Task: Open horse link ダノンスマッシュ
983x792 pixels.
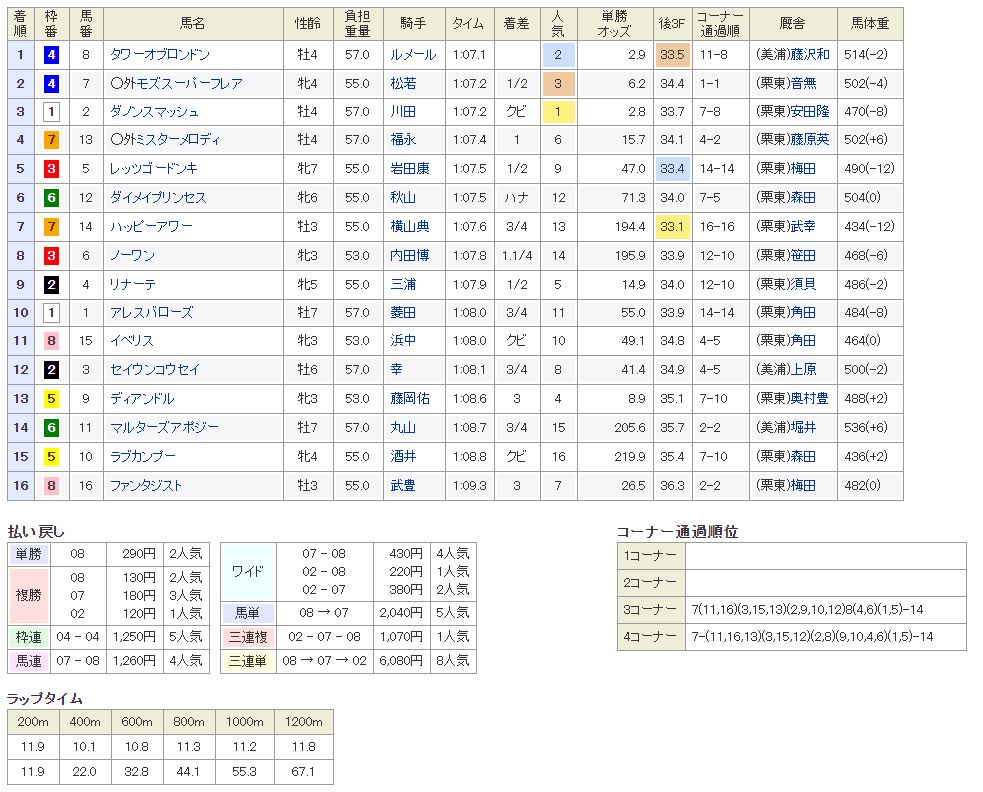Action: (x=154, y=112)
